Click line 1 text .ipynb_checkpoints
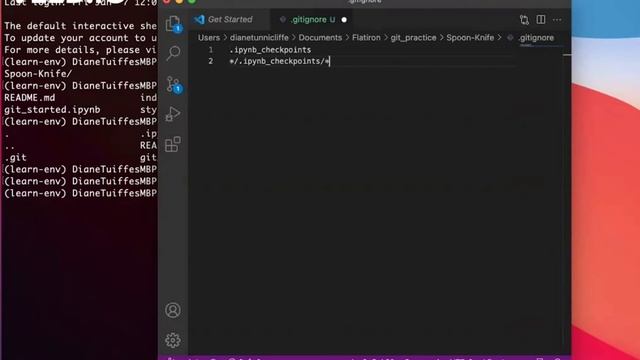Screen dimensions: 640x360 click(270, 50)
